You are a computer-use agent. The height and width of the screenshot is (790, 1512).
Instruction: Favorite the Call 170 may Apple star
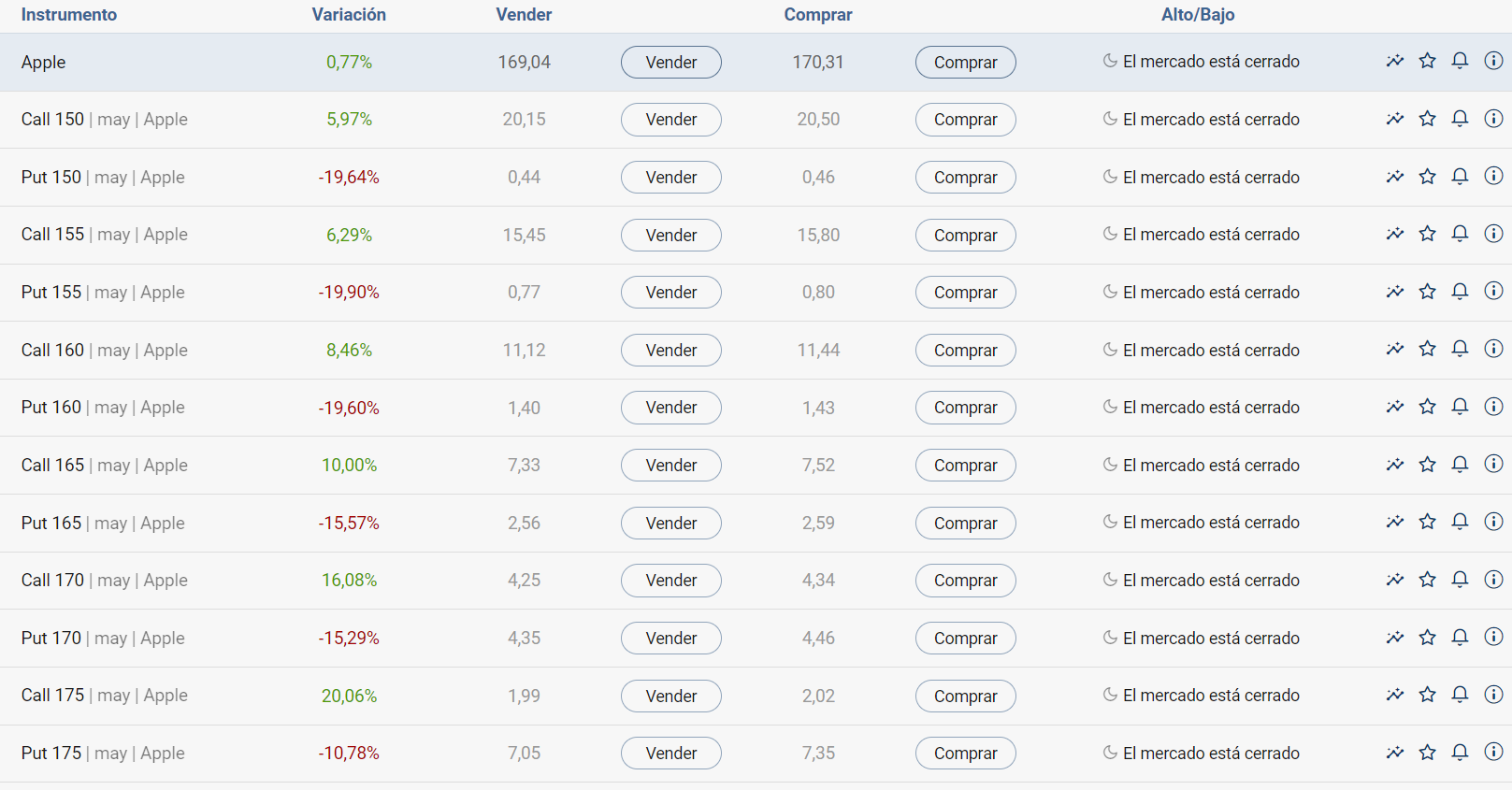point(1427,581)
